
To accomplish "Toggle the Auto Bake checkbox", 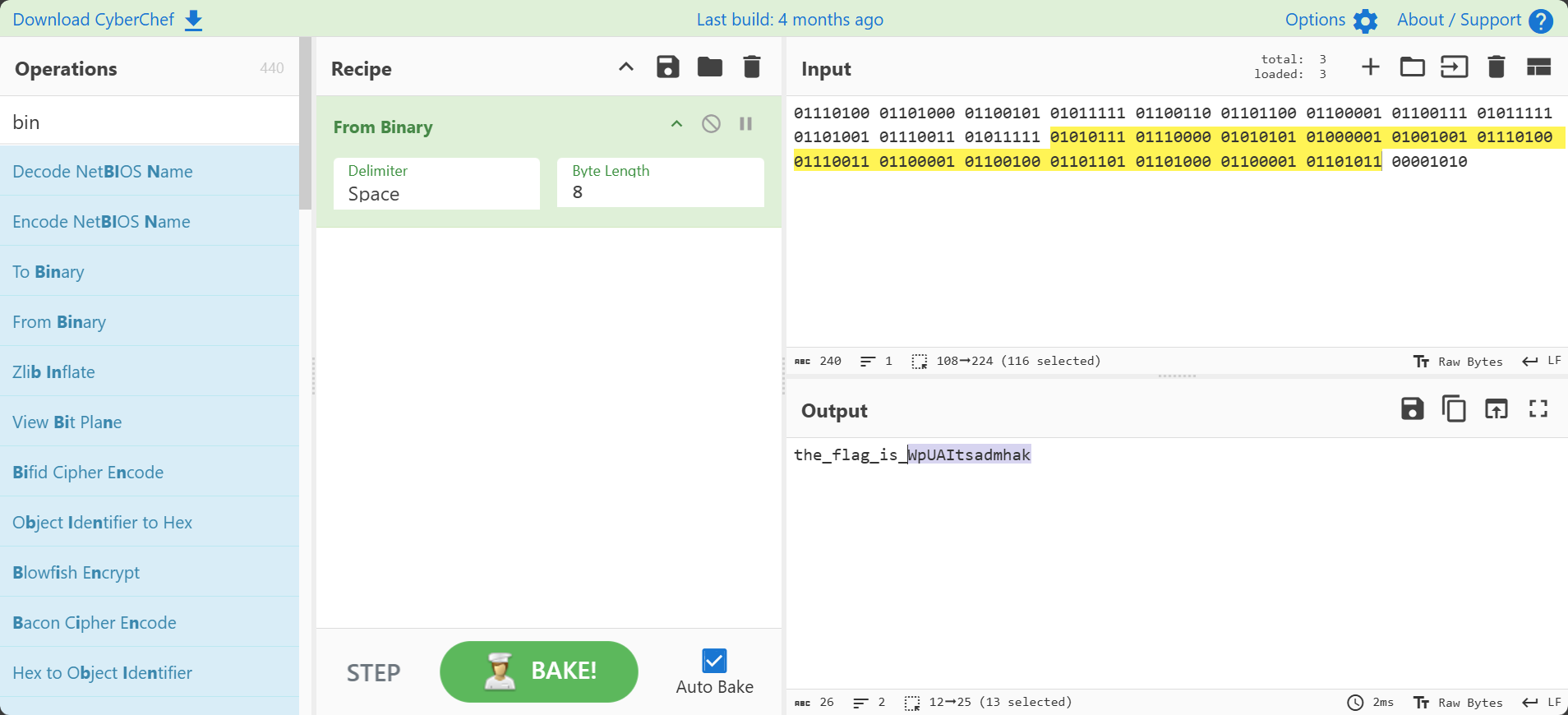I will tap(714, 661).
